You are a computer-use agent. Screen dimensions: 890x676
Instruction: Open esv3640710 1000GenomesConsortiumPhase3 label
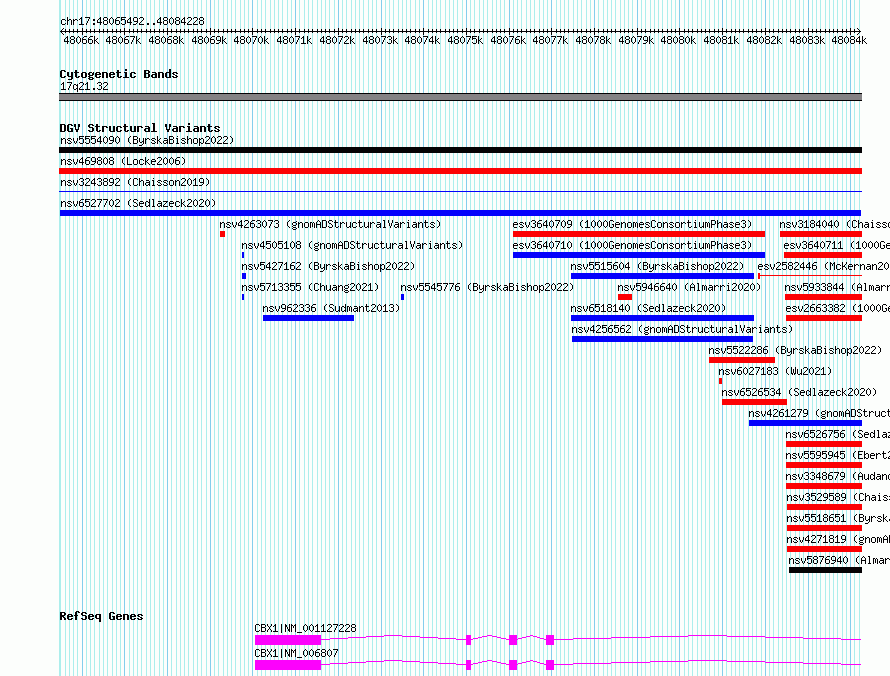coord(632,245)
